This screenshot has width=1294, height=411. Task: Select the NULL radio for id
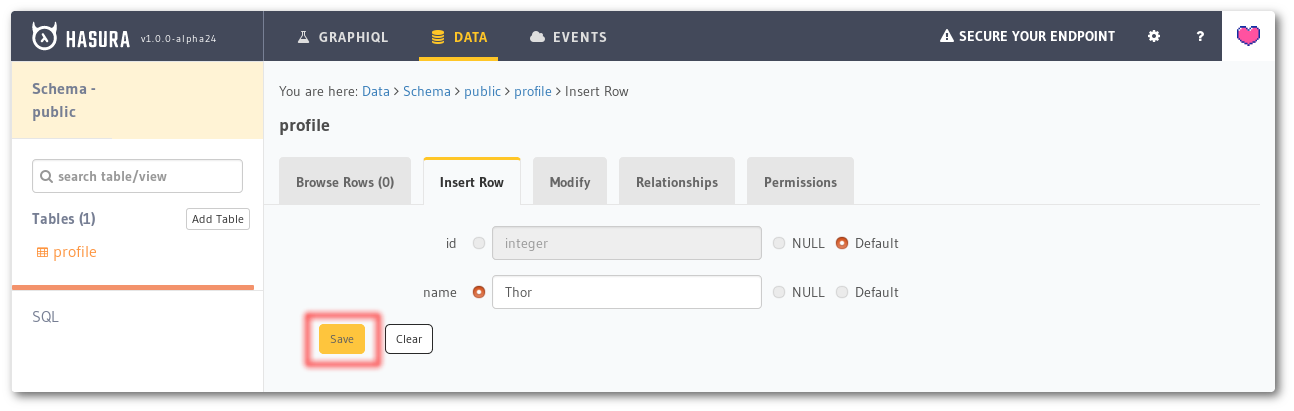pyautogui.click(x=780, y=243)
